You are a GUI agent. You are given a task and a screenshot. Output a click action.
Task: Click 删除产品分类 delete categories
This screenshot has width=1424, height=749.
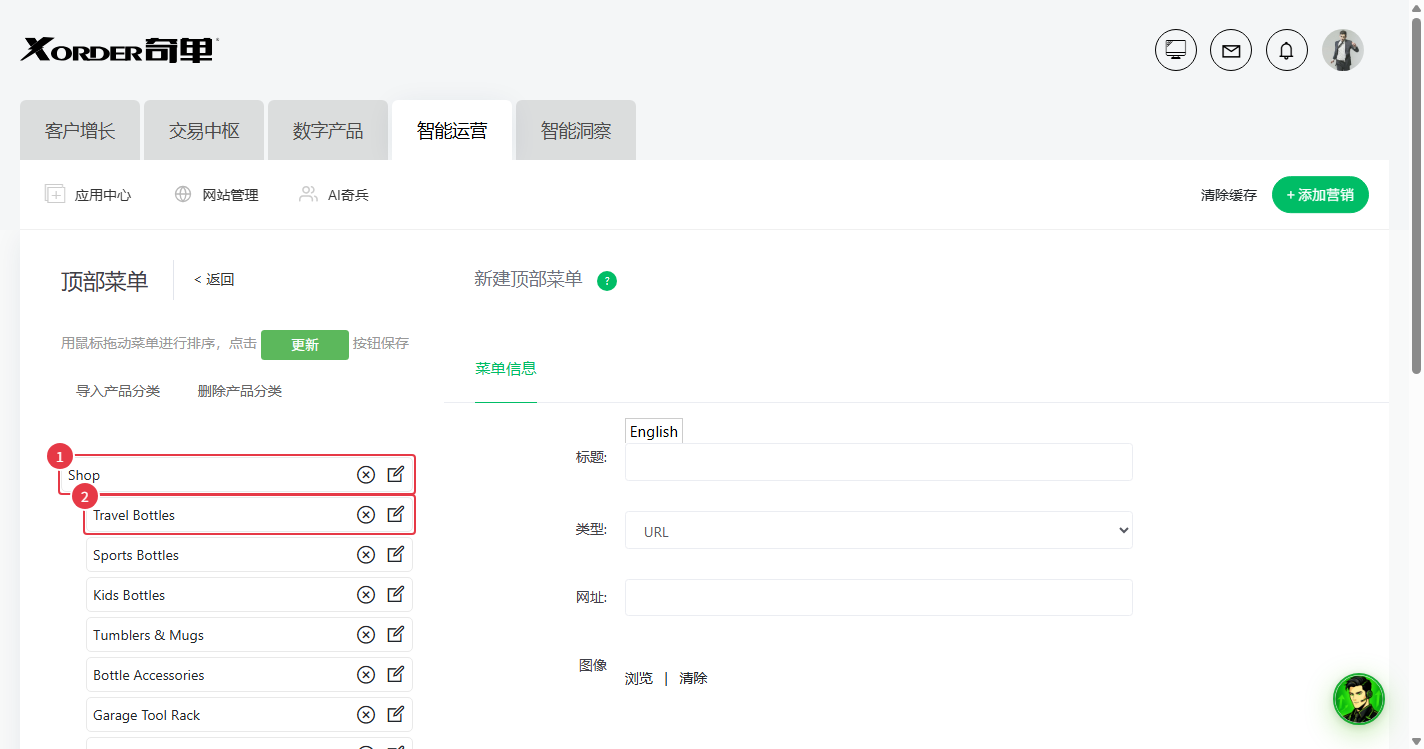click(240, 391)
